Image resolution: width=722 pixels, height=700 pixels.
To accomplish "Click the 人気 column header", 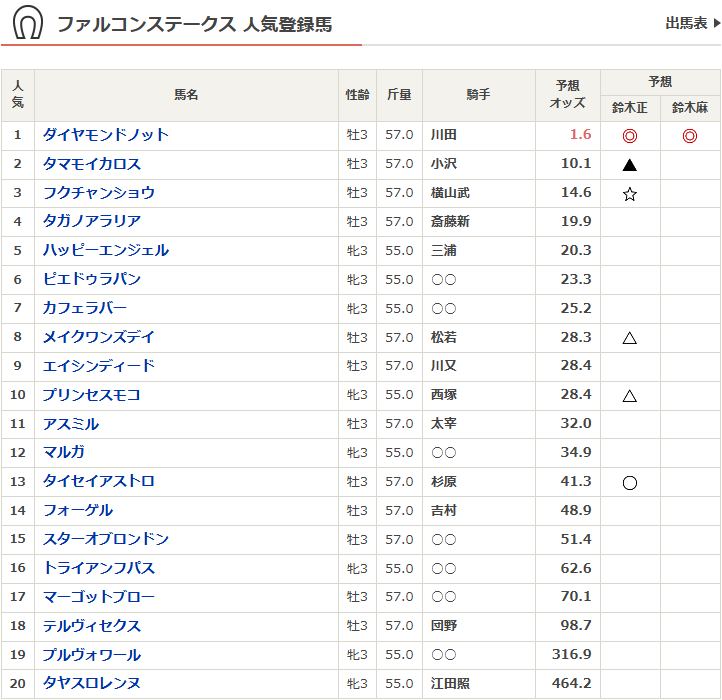I will tap(17, 95).
